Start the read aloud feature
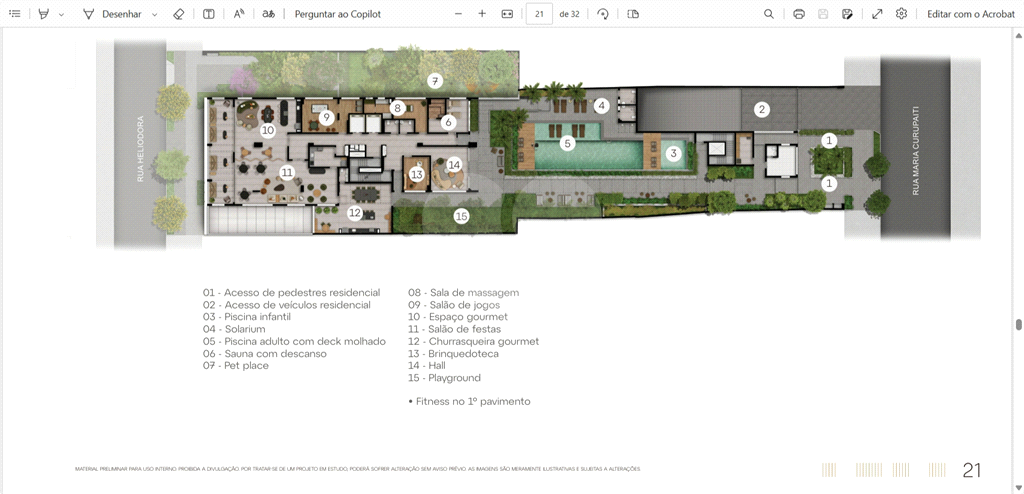The width and height of the screenshot is (1024, 494). [x=239, y=14]
